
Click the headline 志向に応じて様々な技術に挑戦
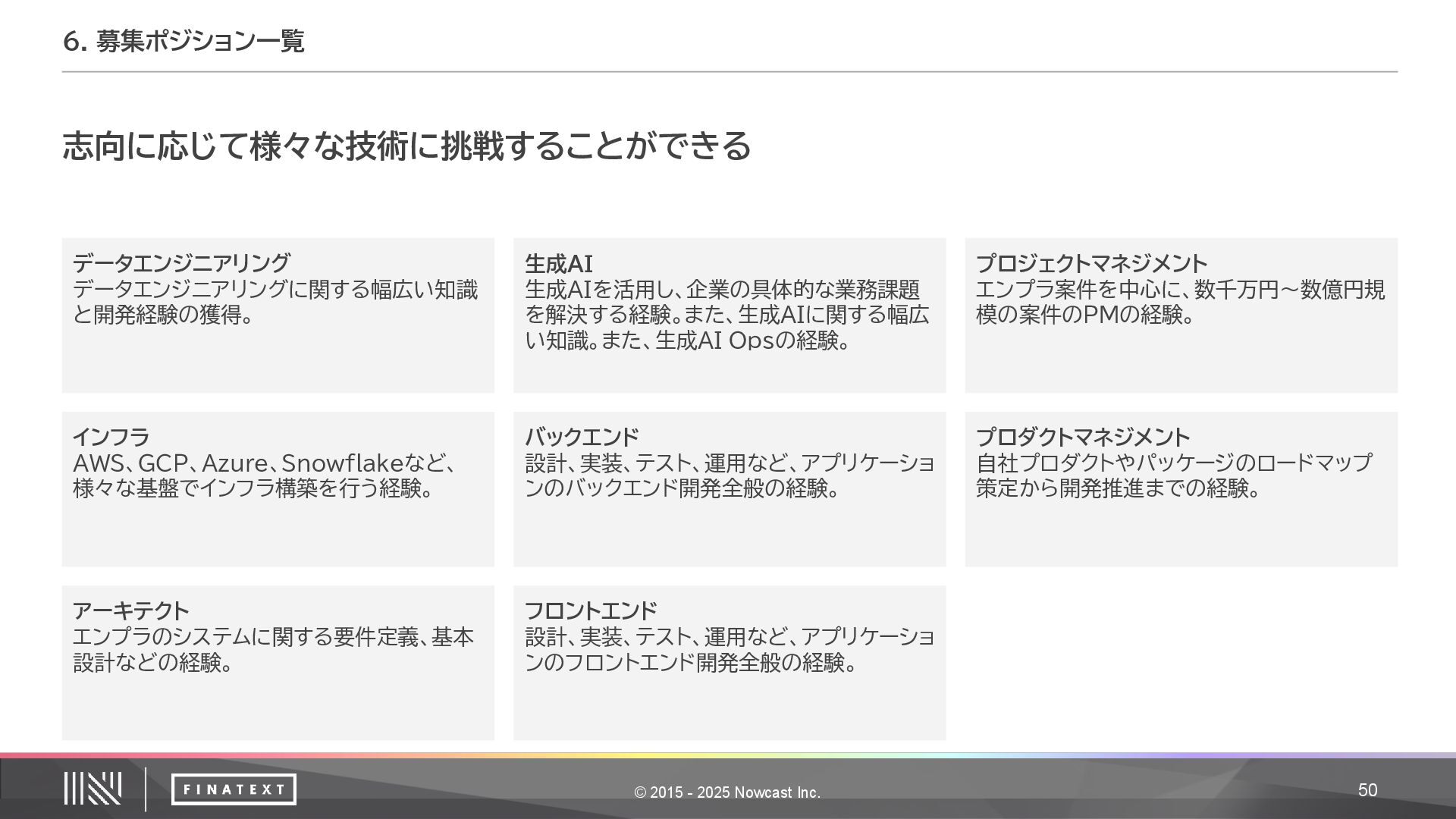tap(406, 146)
